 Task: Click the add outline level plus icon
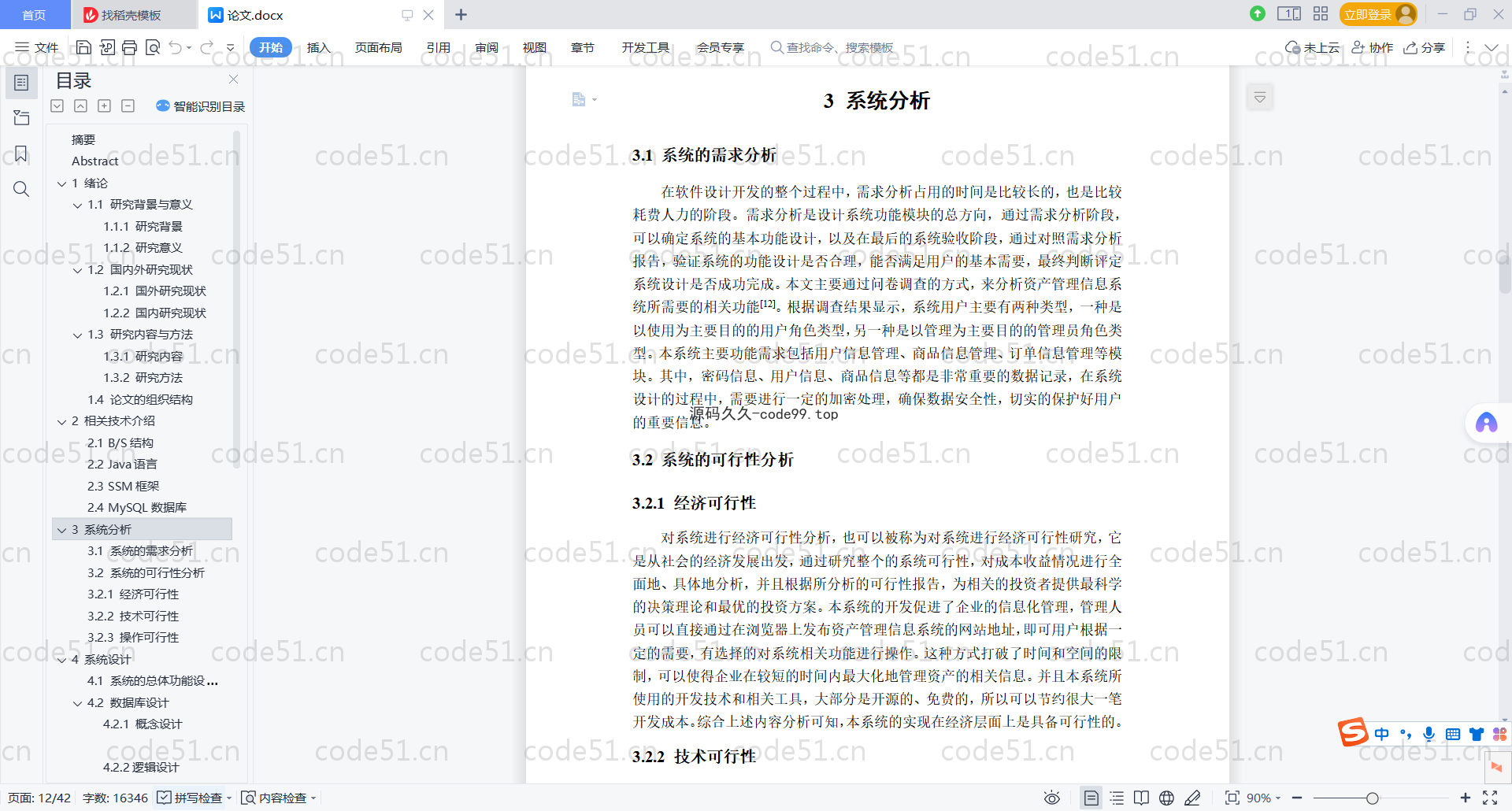pos(104,106)
